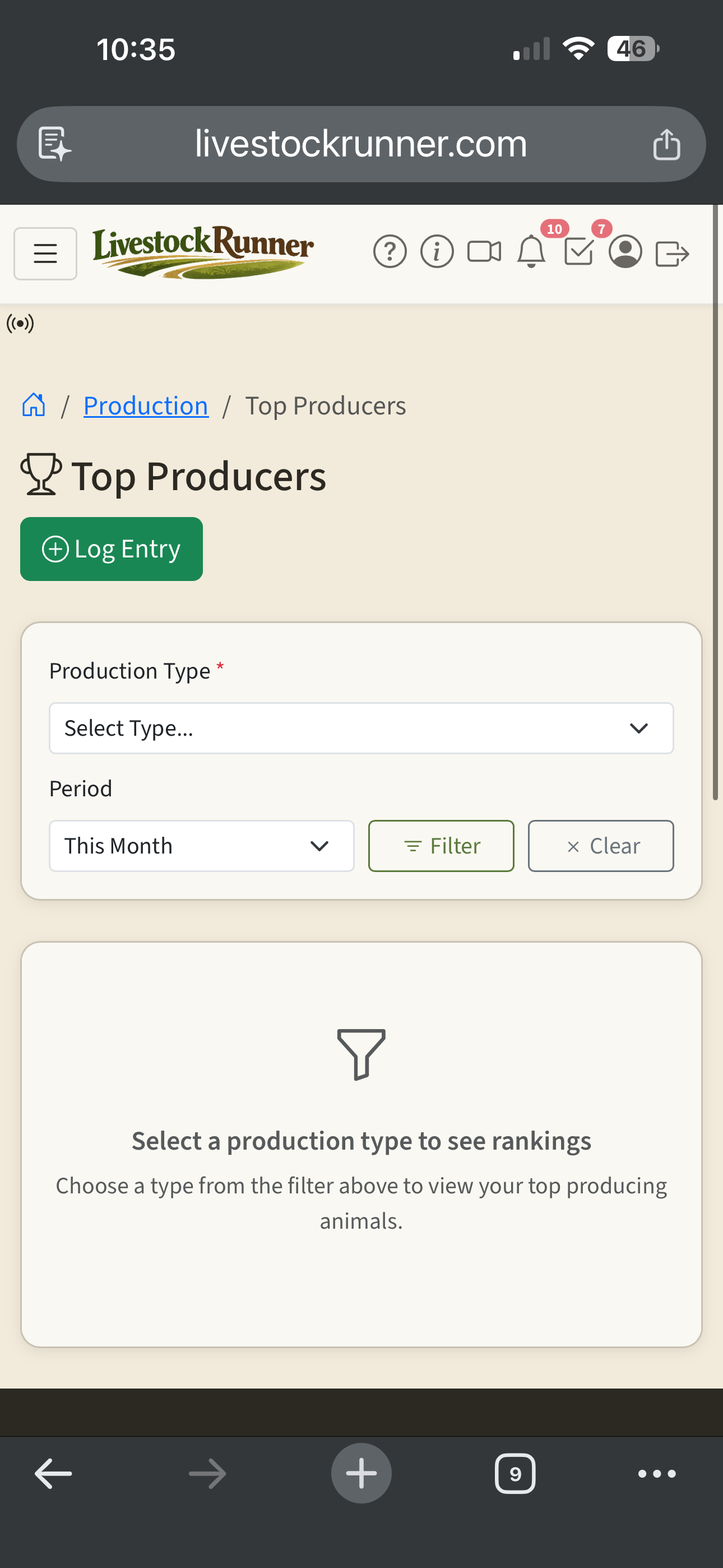Open the video camera icon
723x1568 pixels.
click(484, 251)
